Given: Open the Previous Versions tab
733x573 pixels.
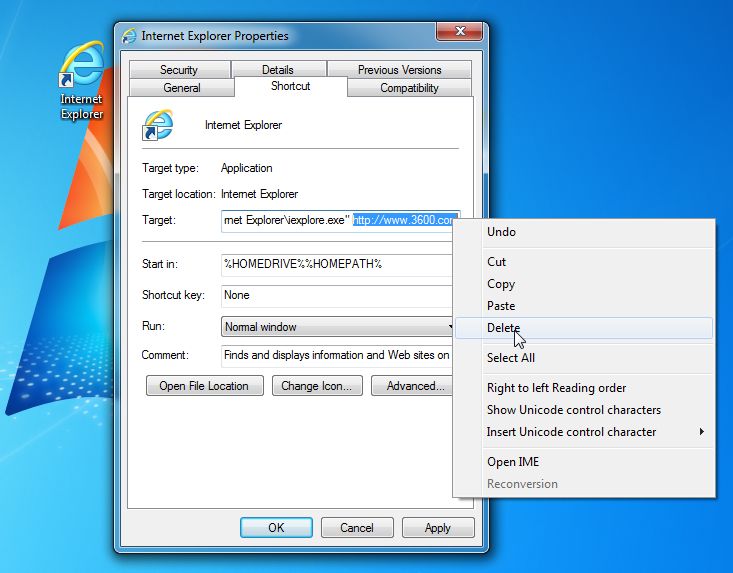Looking at the screenshot, I should point(400,70).
